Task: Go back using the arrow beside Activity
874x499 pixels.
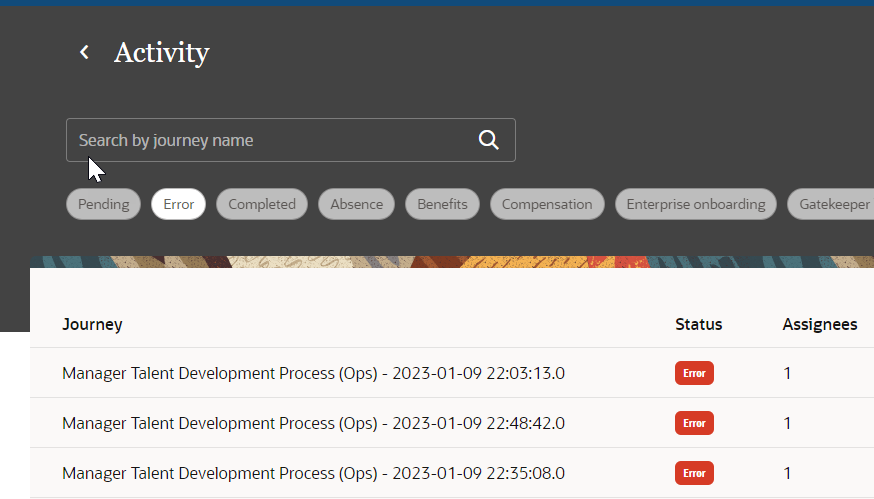Action: pyautogui.click(x=84, y=52)
